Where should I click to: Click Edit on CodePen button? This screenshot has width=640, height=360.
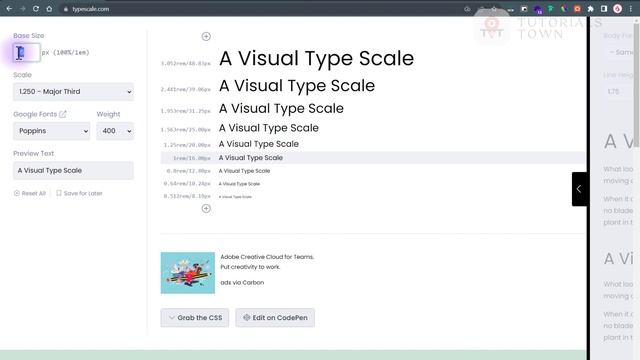[x=275, y=318]
